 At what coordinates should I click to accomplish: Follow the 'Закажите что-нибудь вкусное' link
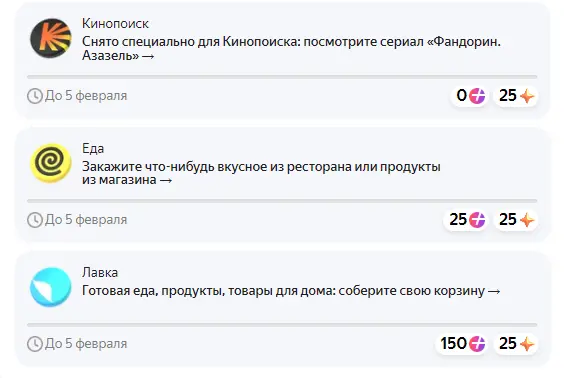[x=261, y=173]
